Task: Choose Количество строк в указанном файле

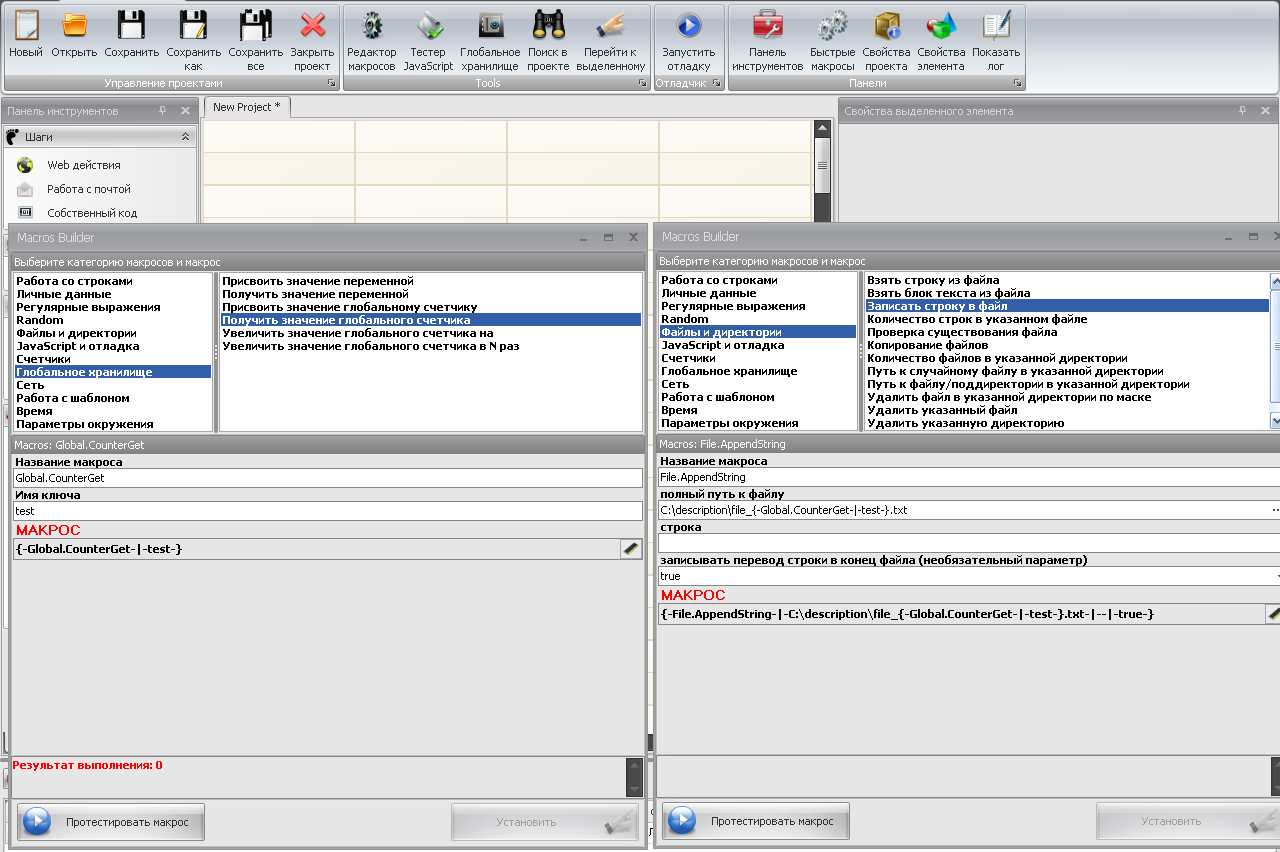Action: tap(977, 319)
